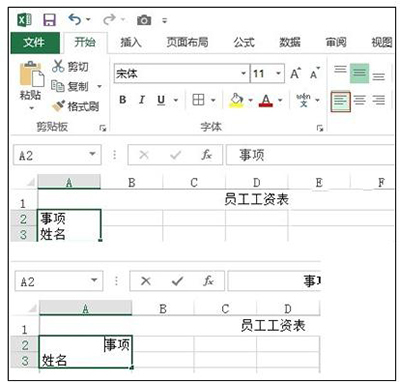Click upper formula bar containing 事项
Screen dimensions: 400x382
310,155
